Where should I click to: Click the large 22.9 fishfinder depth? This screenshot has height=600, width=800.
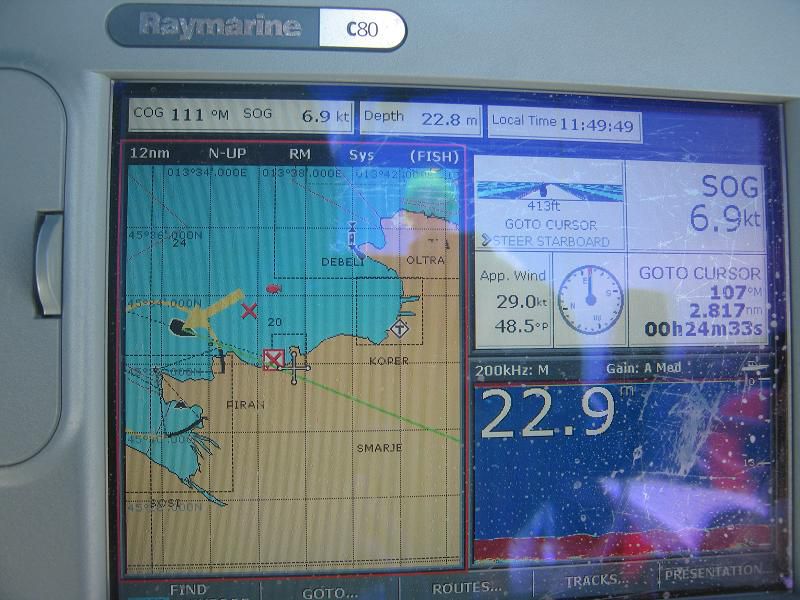pyautogui.click(x=548, y=412)
